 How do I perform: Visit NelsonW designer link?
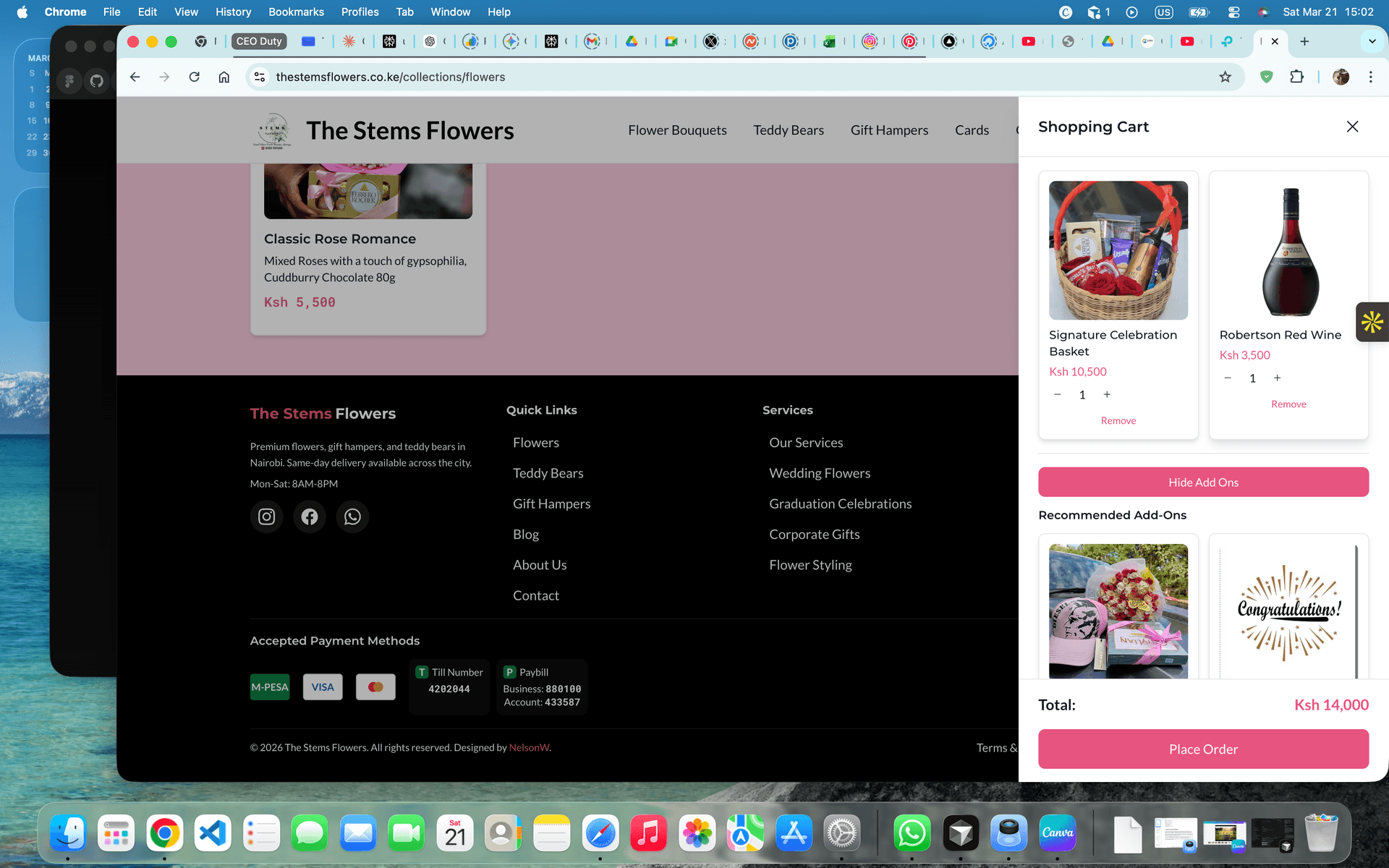click(529, 748)
